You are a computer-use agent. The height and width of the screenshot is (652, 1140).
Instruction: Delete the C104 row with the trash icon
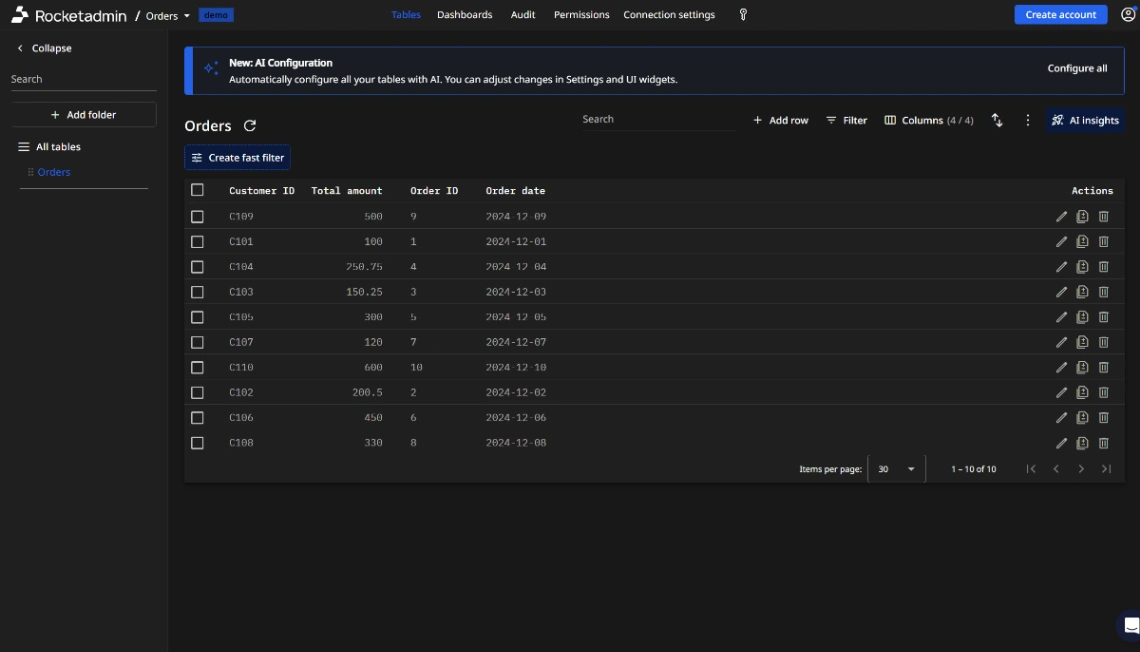coord(1103,266)
